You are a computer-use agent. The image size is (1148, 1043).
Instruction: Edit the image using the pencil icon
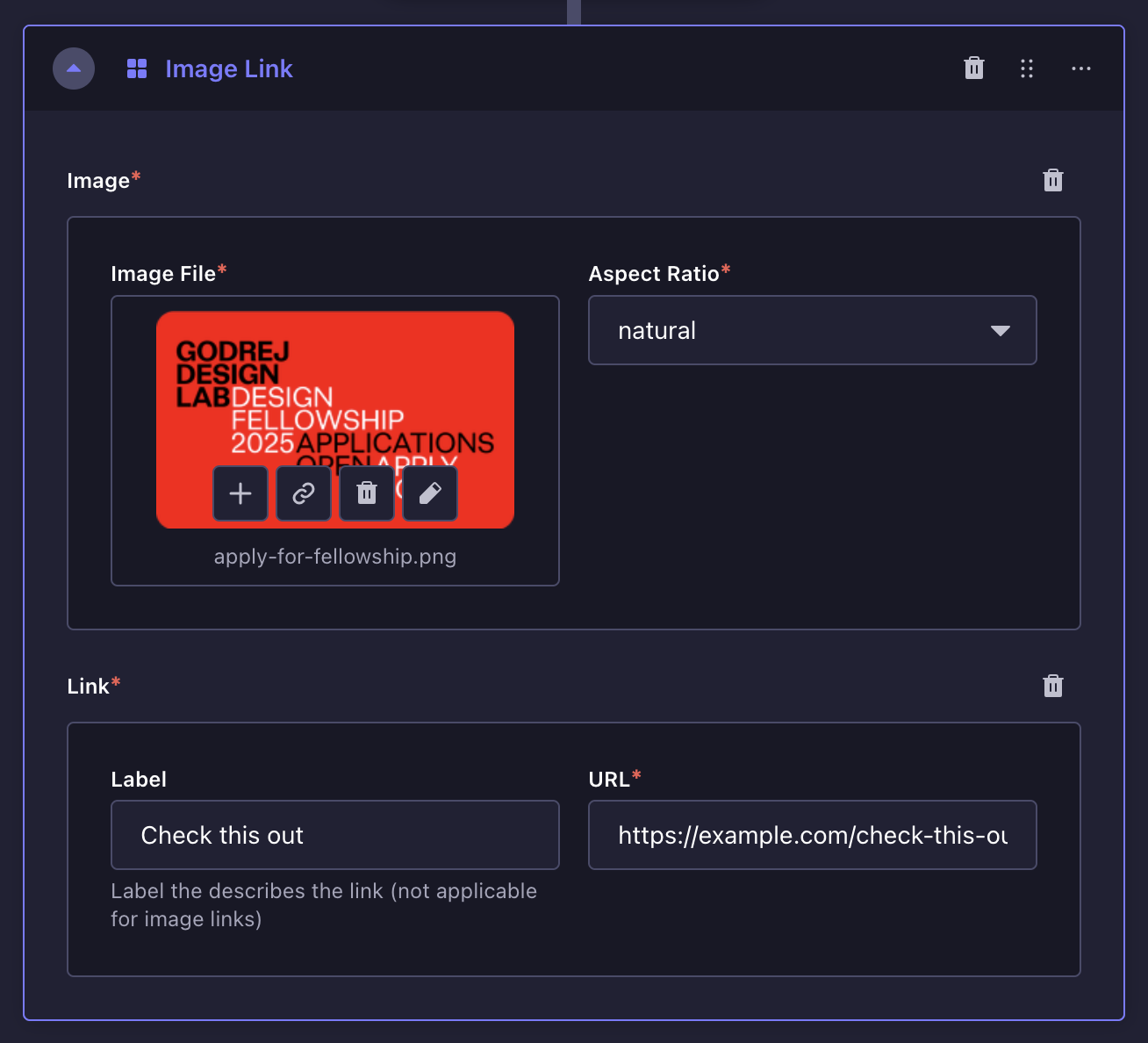(x=430, y=493)
